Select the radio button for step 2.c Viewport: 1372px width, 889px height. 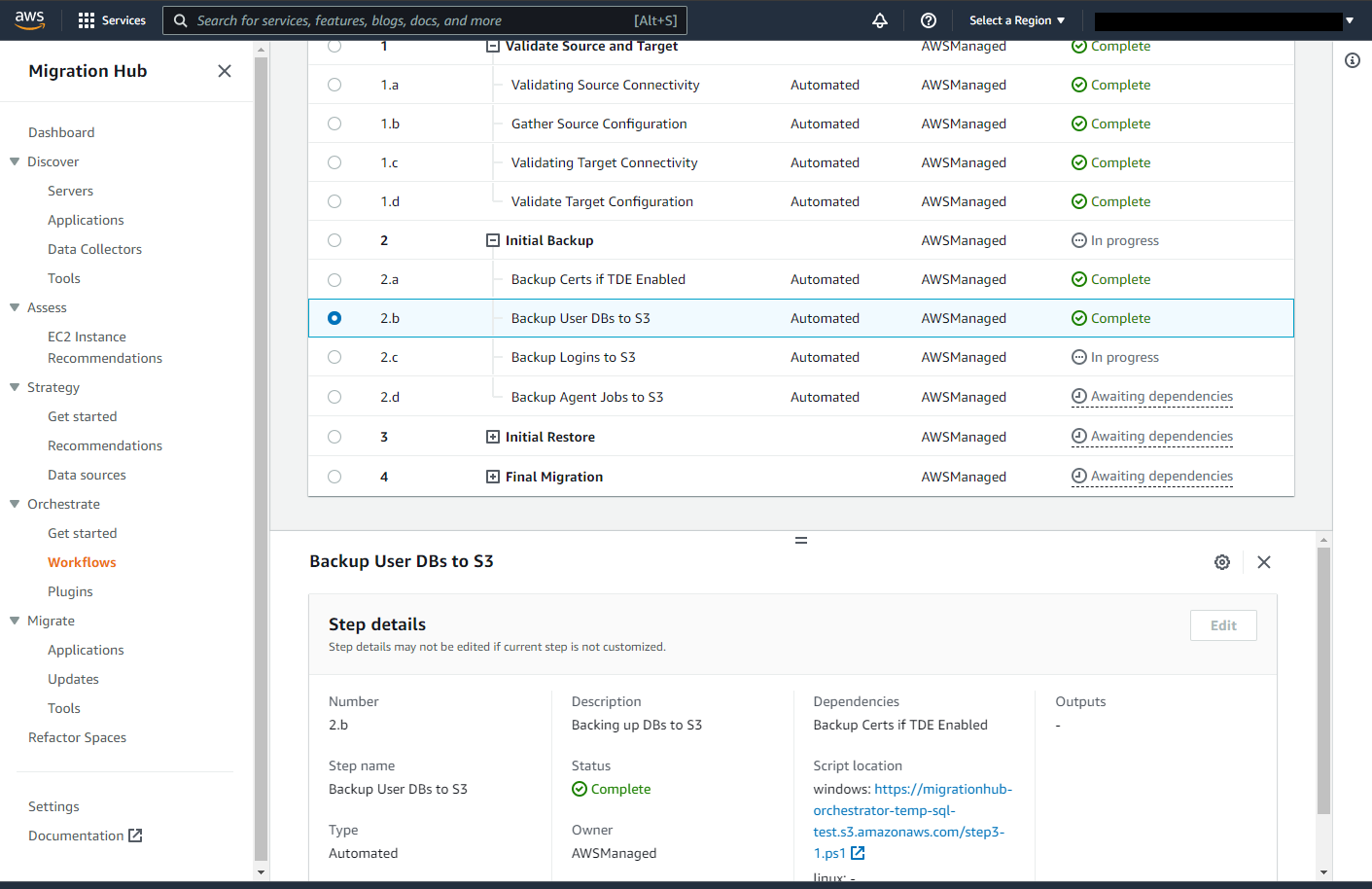[x=334, y=357]
